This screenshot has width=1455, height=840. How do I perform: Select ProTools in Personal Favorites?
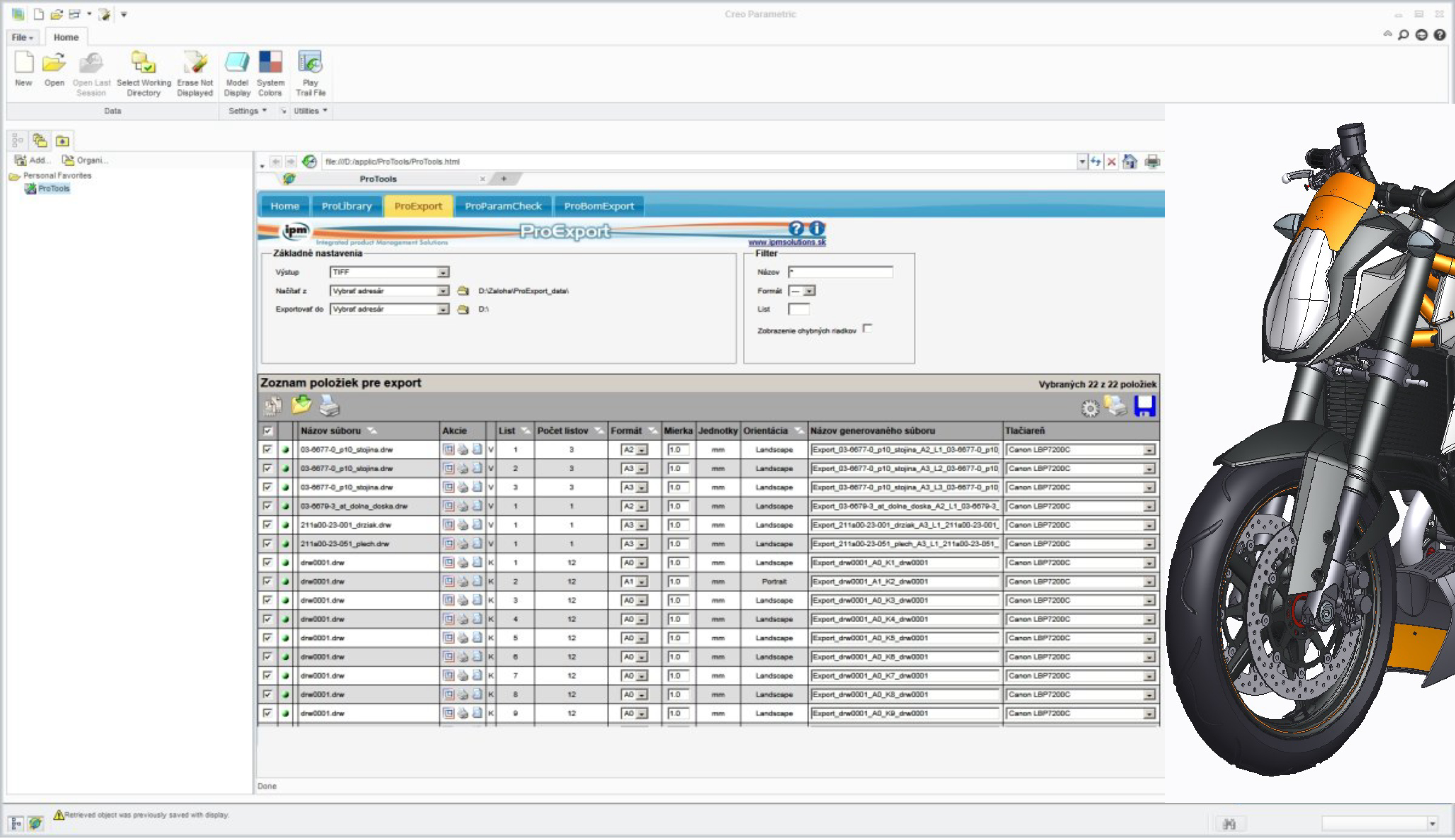(x=54, y=189)
